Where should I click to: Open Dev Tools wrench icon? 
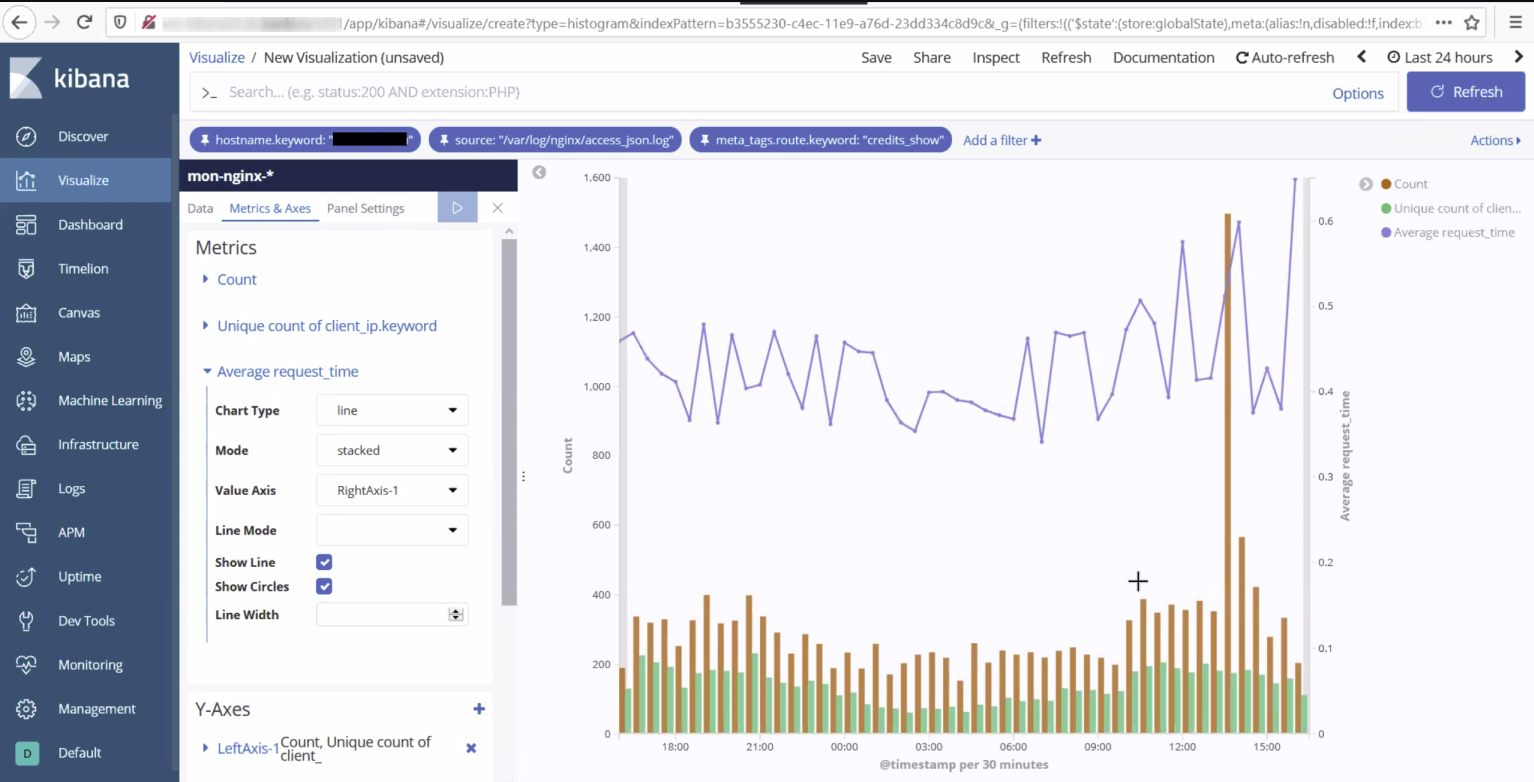pos(27,621)
